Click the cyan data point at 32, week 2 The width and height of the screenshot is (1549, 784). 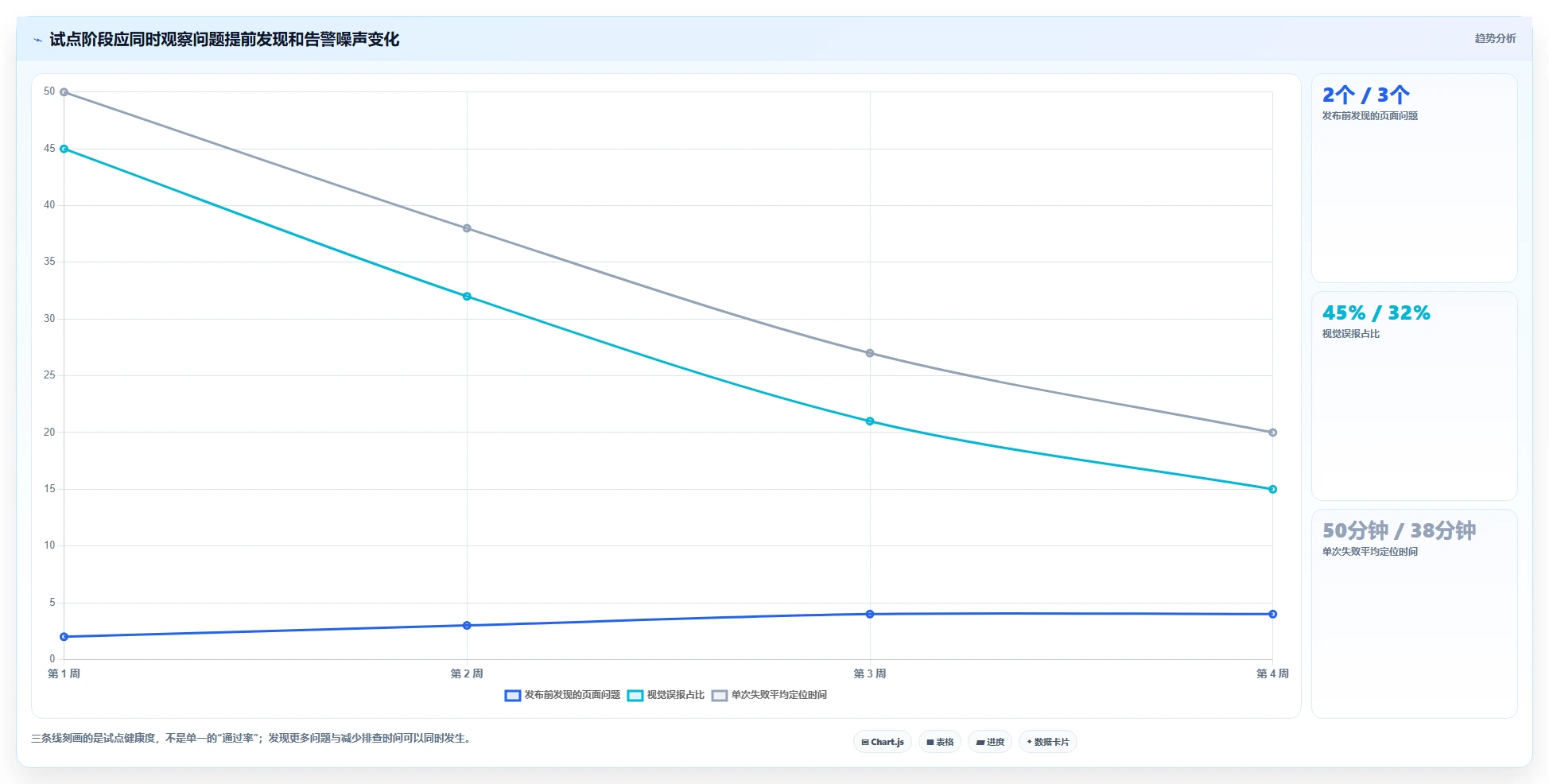point(467,297)
